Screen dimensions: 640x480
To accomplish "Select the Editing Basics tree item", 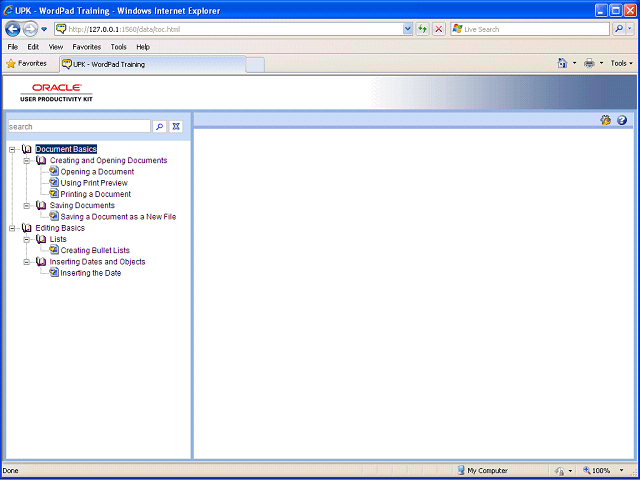I will point(60,228).
